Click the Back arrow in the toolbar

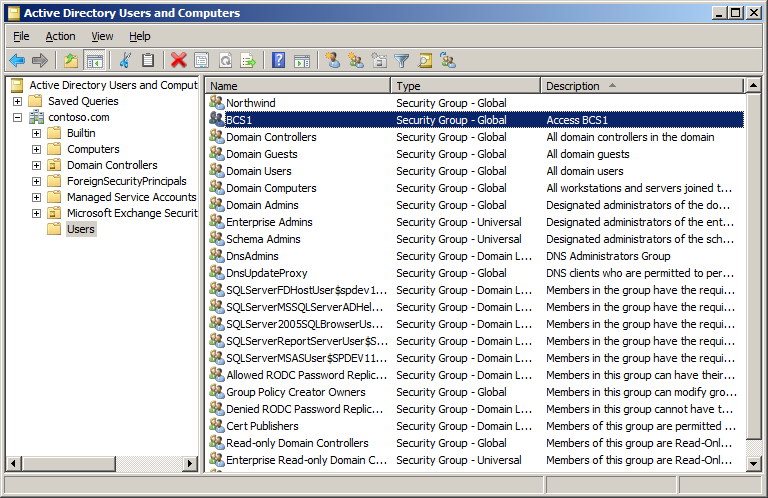[17, 61]
